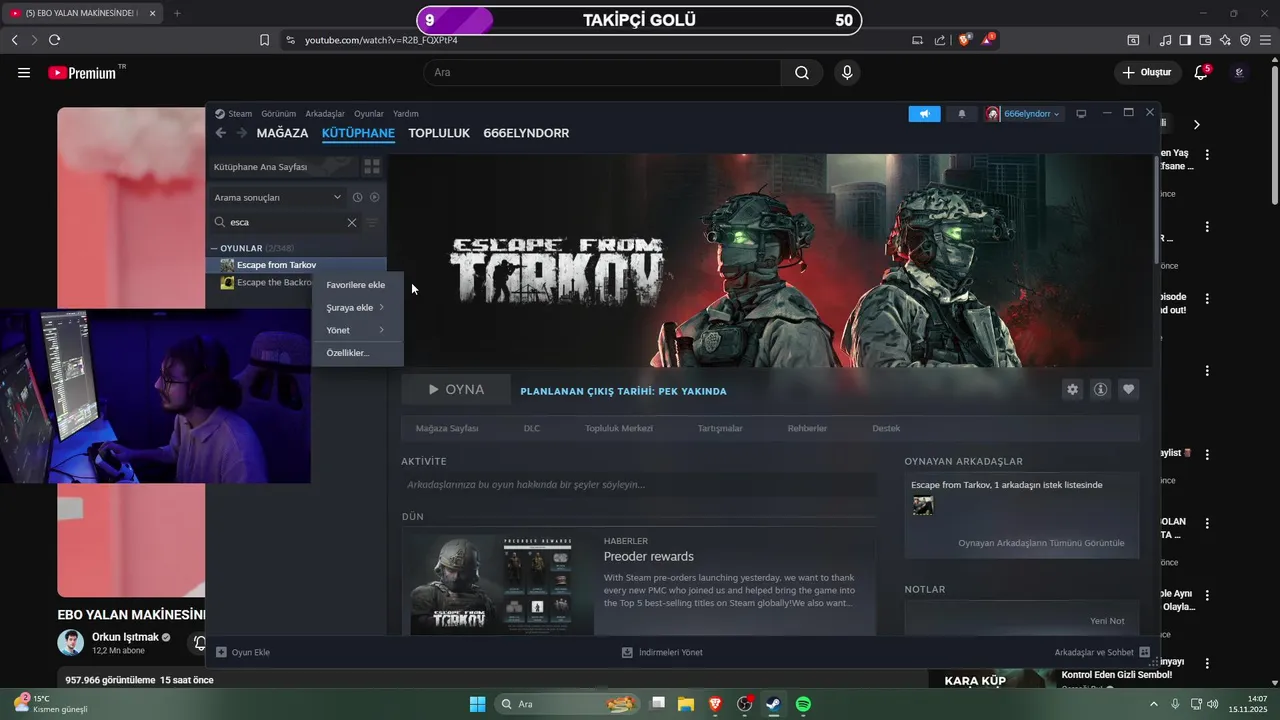Screen dimensions: 1280x720
Task: Choose 'Favorilere ekle' in context menu
Action: coord(358,285)
